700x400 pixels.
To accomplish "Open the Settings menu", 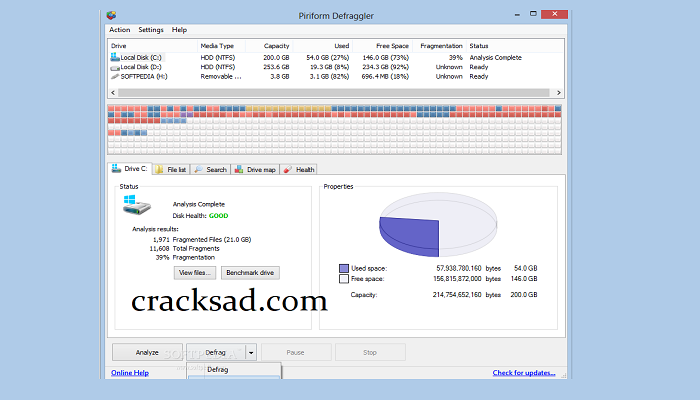I will (x=151, y=30).
